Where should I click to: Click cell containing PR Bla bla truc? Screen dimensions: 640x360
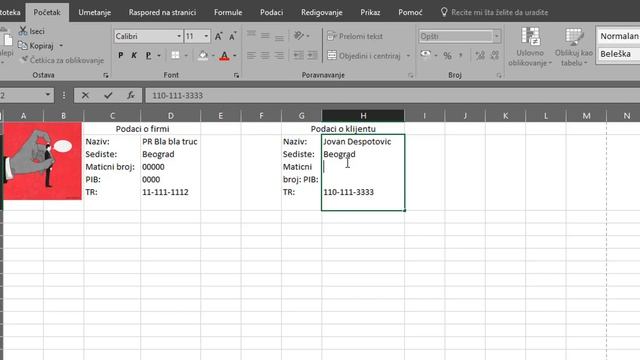click(x=170, y=142)
